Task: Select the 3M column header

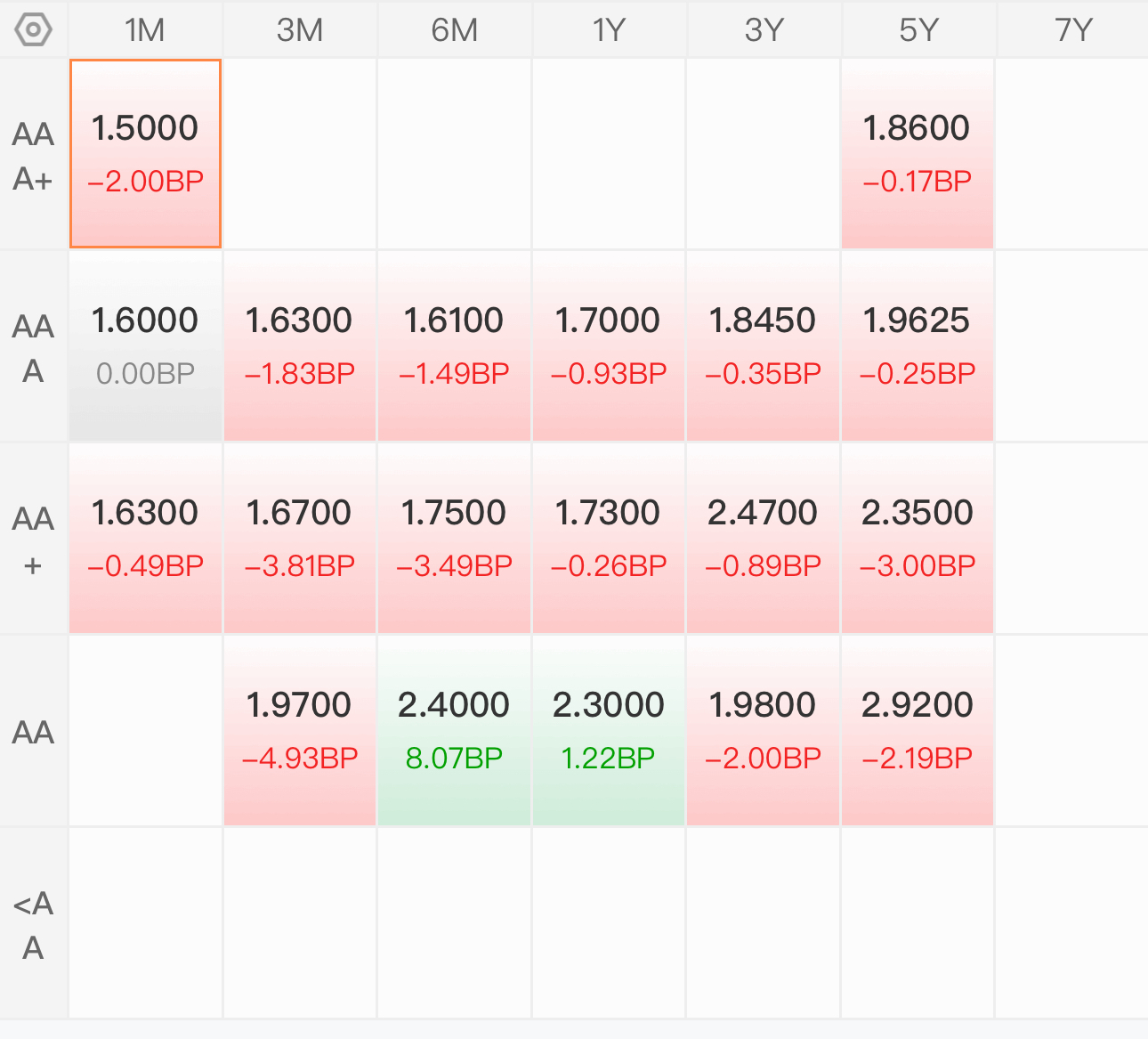Action: click(x=300, y=30)
